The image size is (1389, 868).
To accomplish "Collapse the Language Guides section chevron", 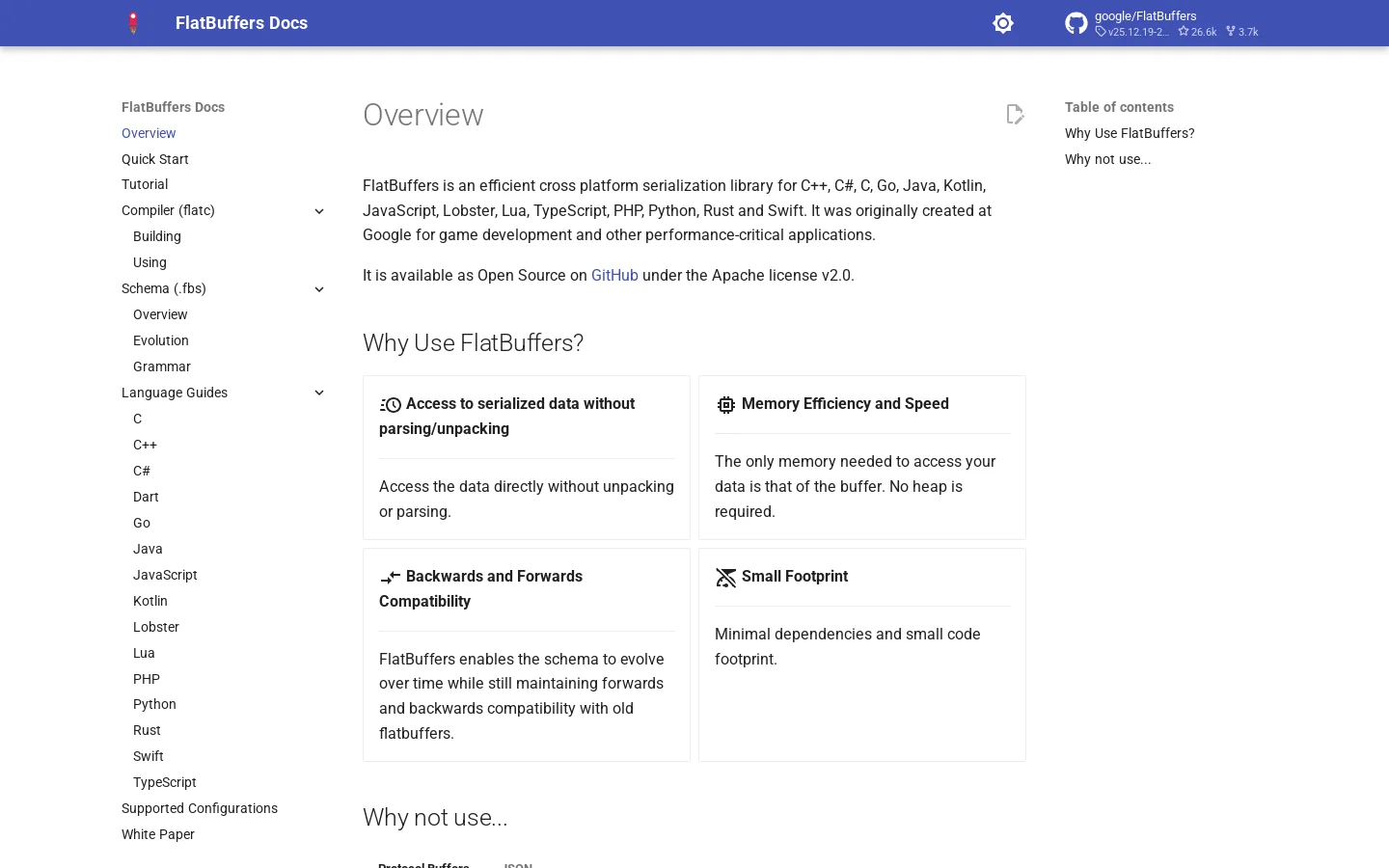I will (319, 393).
